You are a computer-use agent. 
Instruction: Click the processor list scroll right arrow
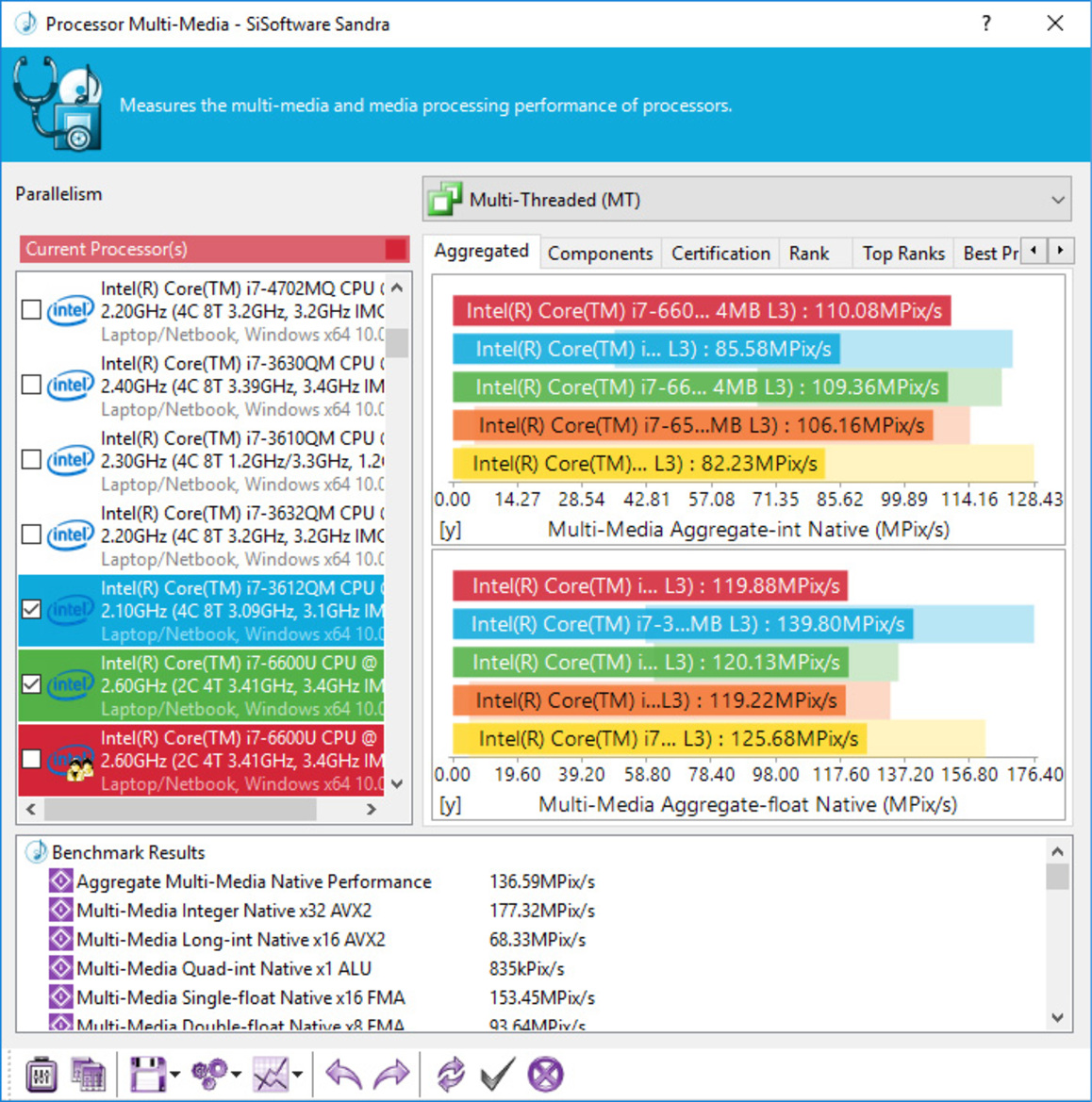(x=372, y=809)
